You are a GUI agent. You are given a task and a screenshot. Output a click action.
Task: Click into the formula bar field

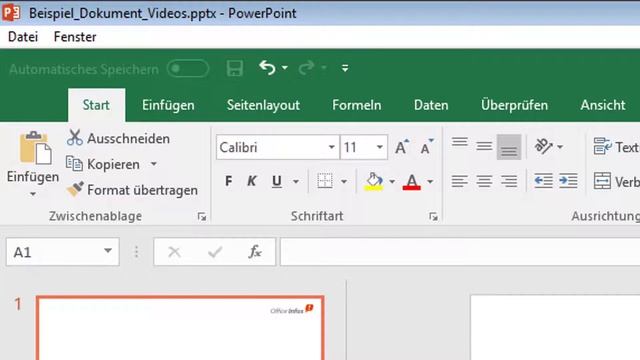(x=460, y=252)
